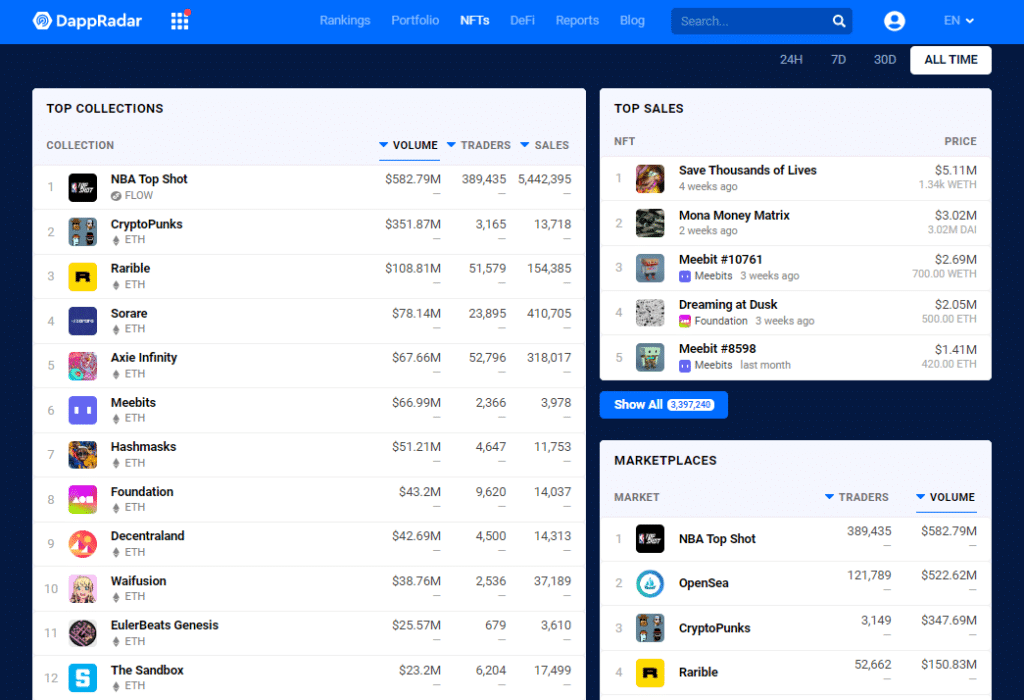
Task: Open the CryptoPunks collection name link
Action: (x=146, y=224)
